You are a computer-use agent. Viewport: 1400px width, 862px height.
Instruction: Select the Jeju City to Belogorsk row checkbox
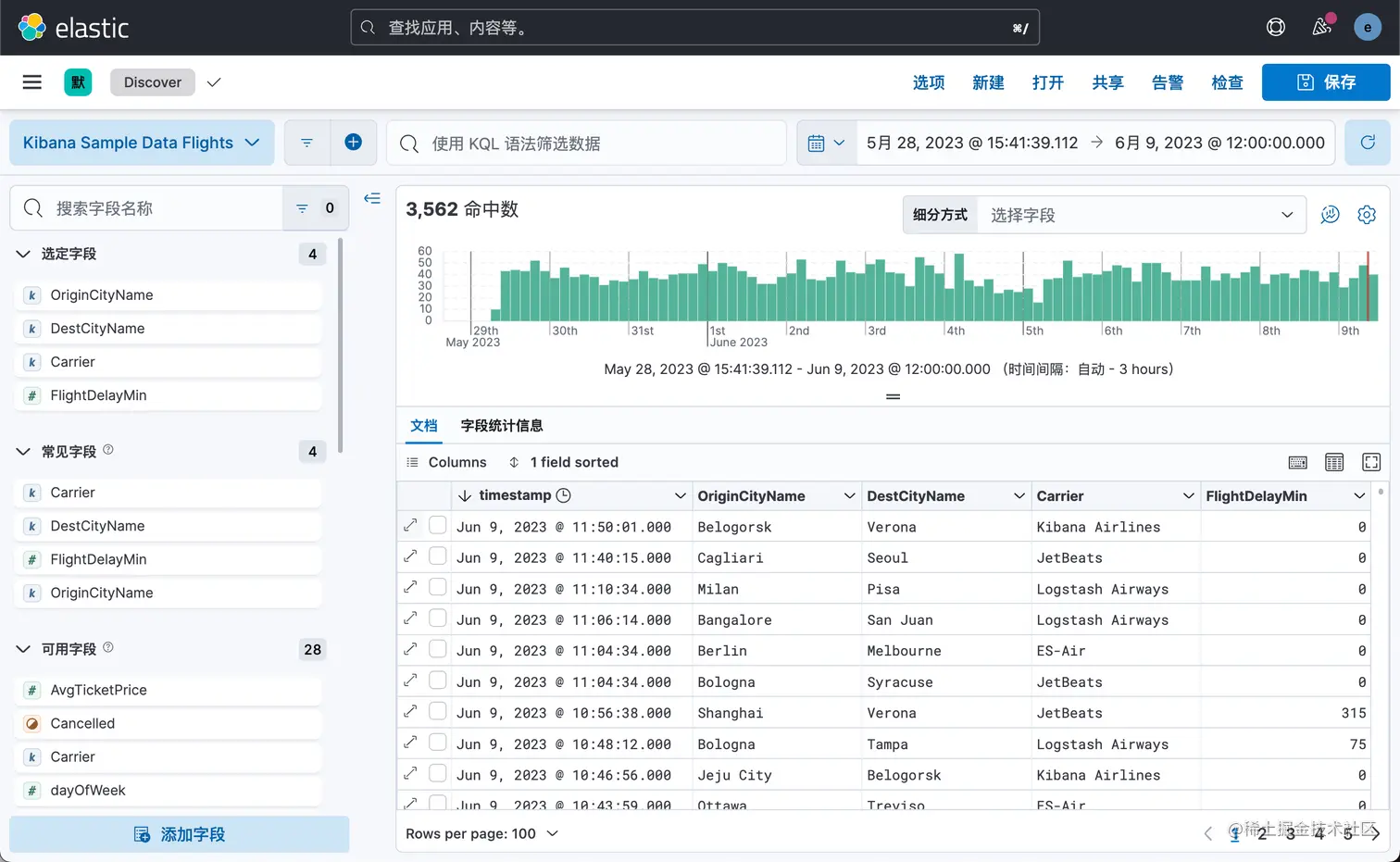pos(438,773)
